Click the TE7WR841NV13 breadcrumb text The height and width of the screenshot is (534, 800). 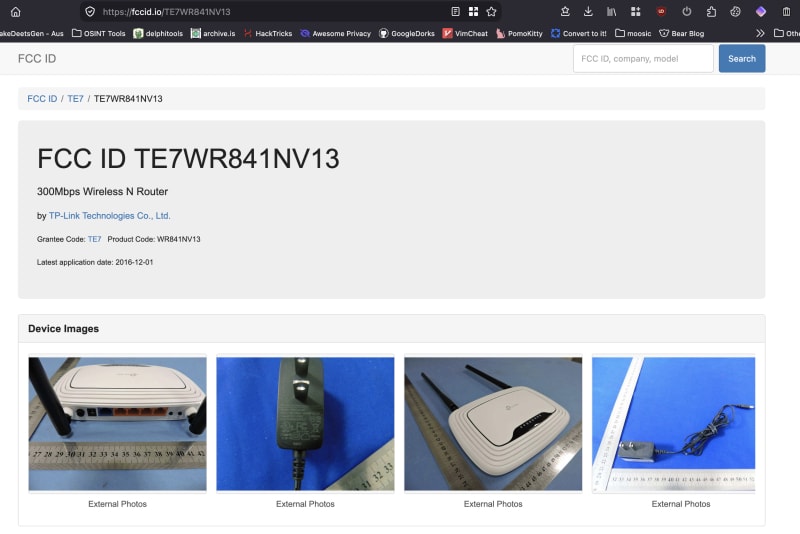pyautogui.click(x=128, y=98)
